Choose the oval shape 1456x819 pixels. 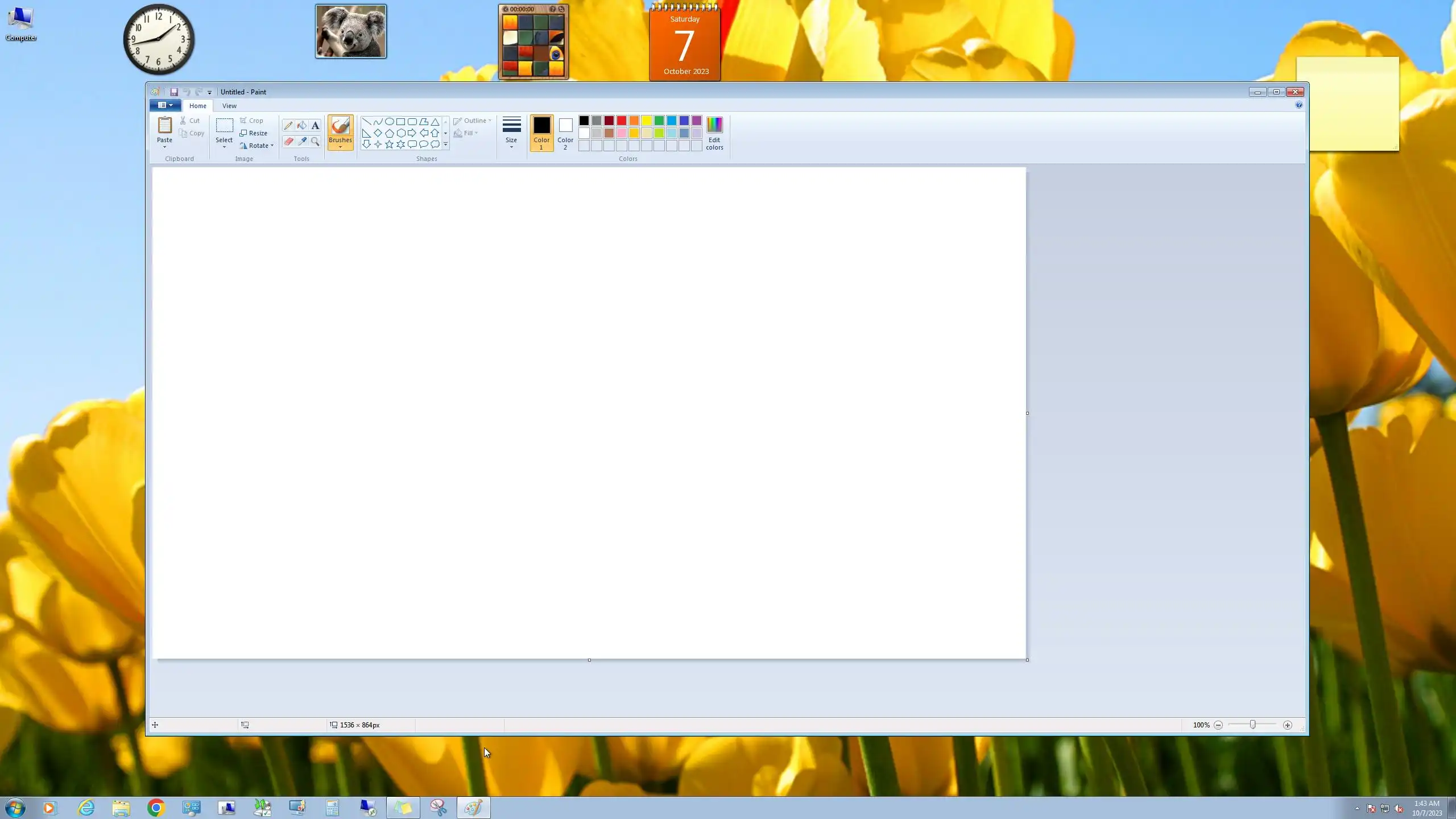[x=389, y=121]
